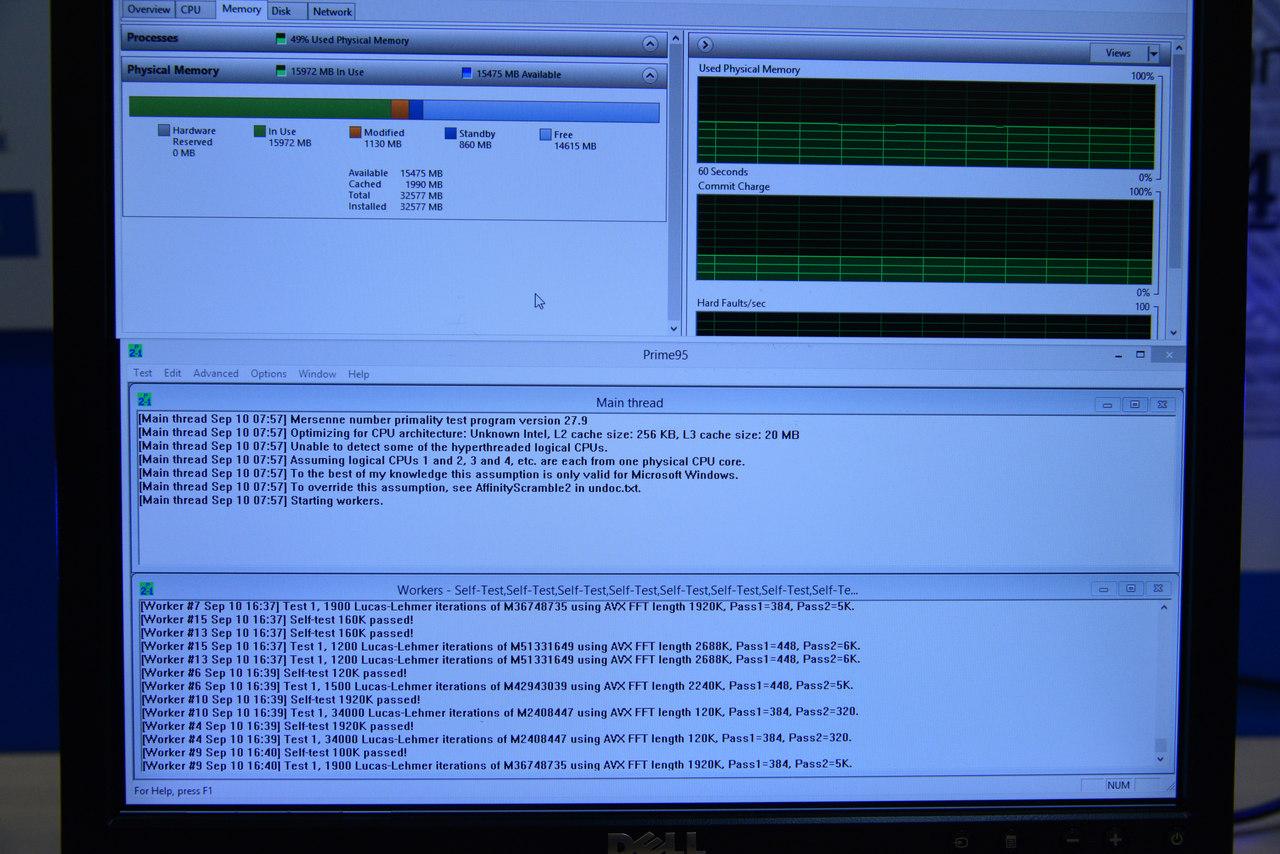Click the graphs pane collapse arrow
Screen dimensions: 1280x854
705,44
